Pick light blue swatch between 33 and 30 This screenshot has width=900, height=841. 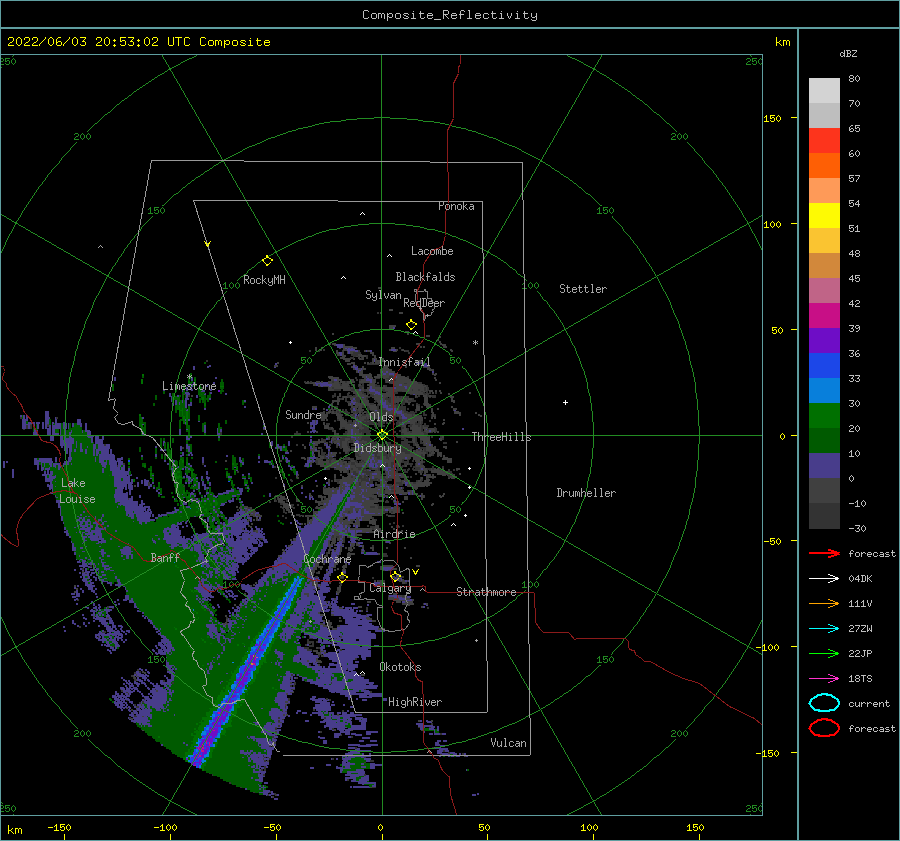(x=824, y=391)
